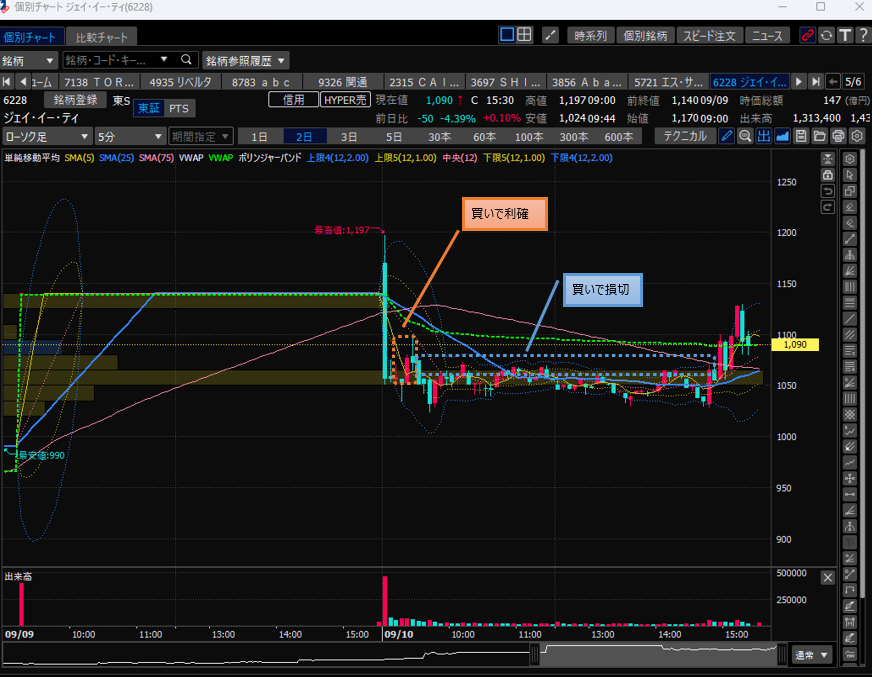Expand the 5分 interval dropdown
872x677 pixels.
[x=129, y=136]
